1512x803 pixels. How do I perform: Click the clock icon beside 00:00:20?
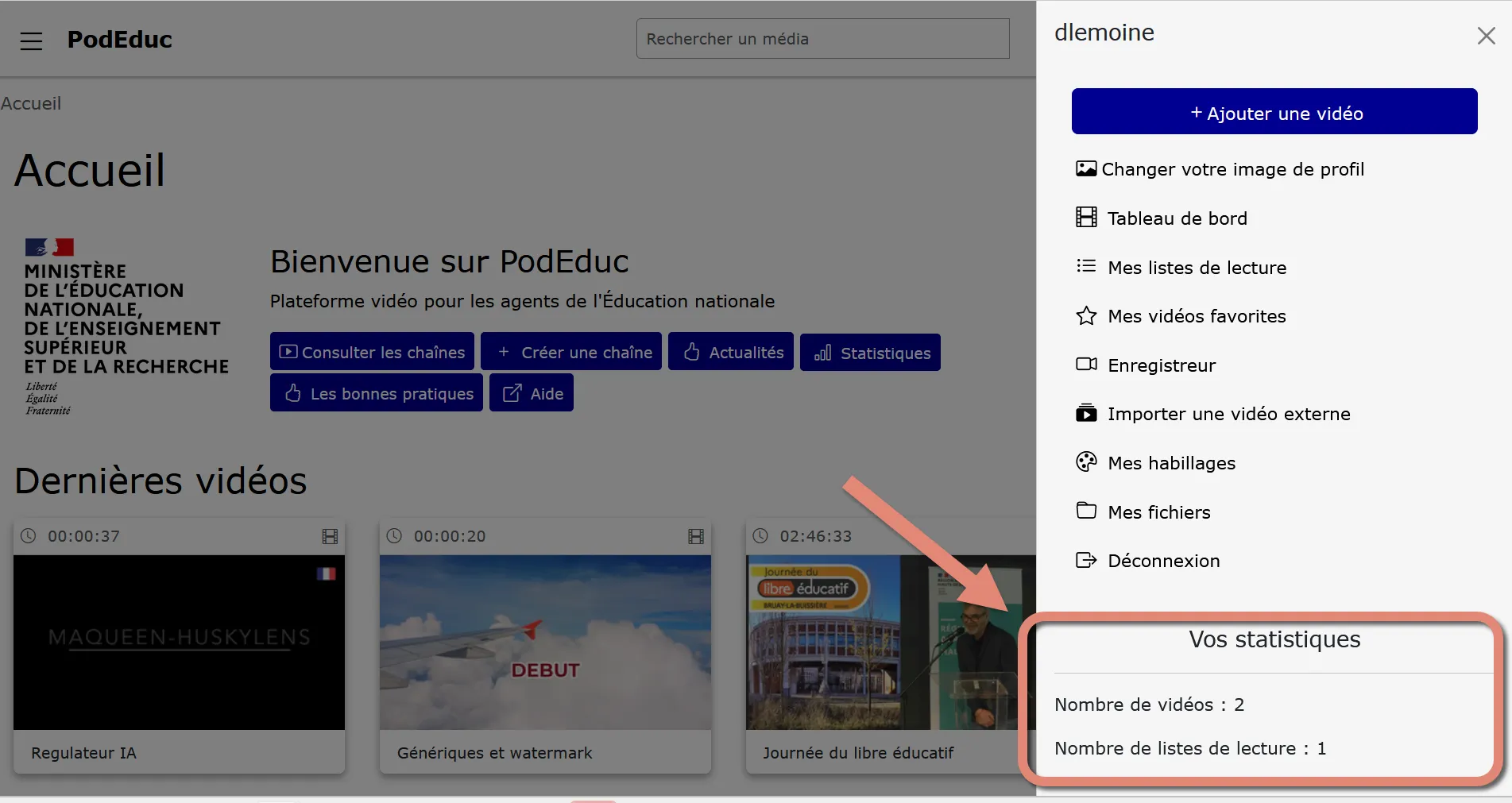tap(394, 535)
